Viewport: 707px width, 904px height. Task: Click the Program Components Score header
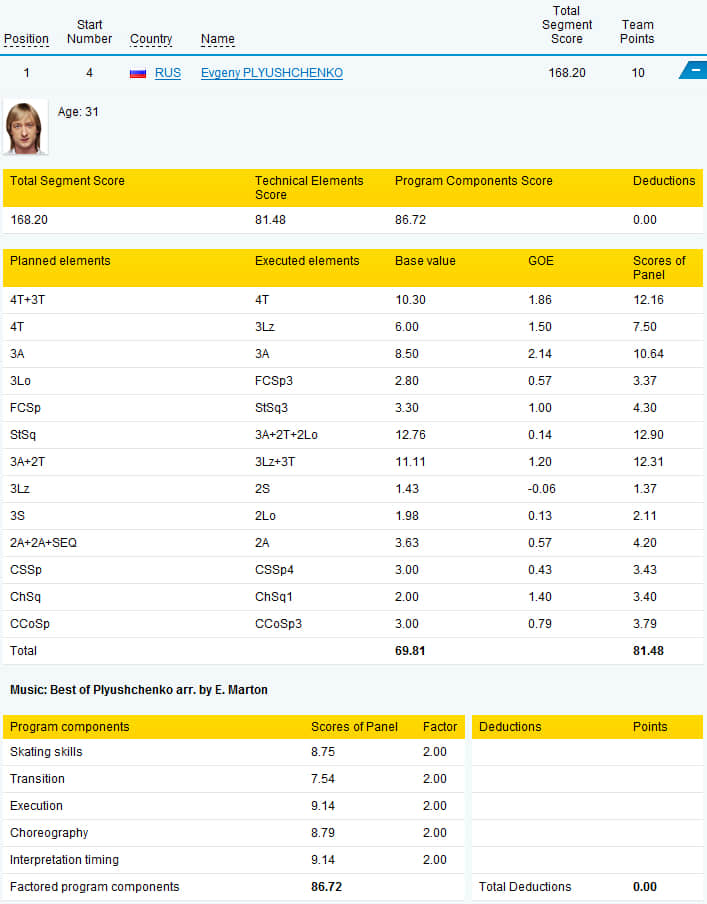(473, 180)
